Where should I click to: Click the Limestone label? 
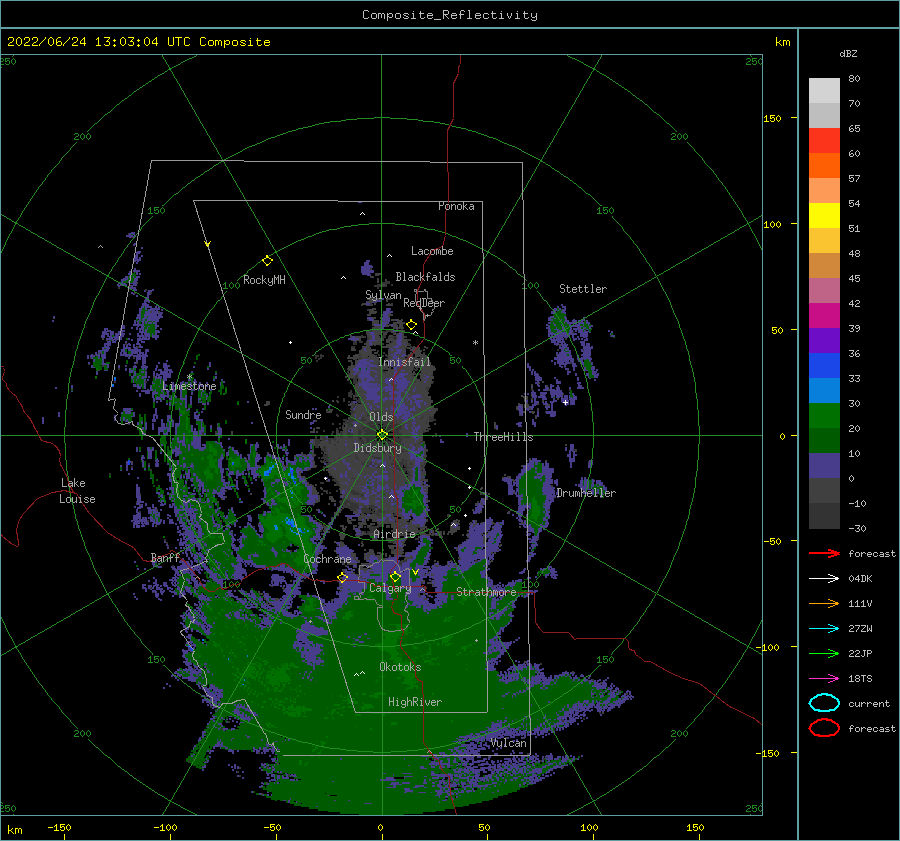tap(189, 386)
